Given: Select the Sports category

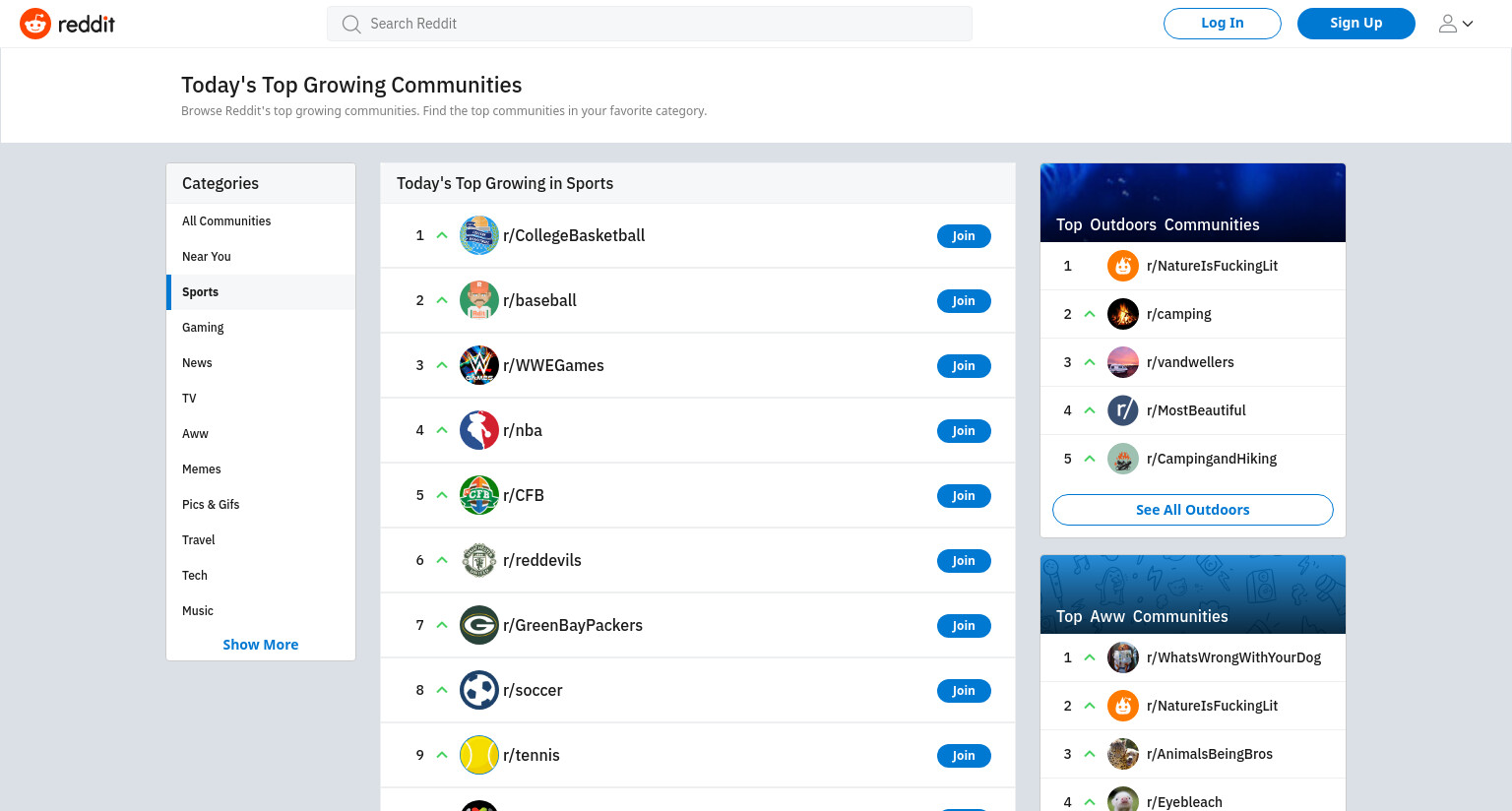Looking at the screenshot, I should click(261, 292).
